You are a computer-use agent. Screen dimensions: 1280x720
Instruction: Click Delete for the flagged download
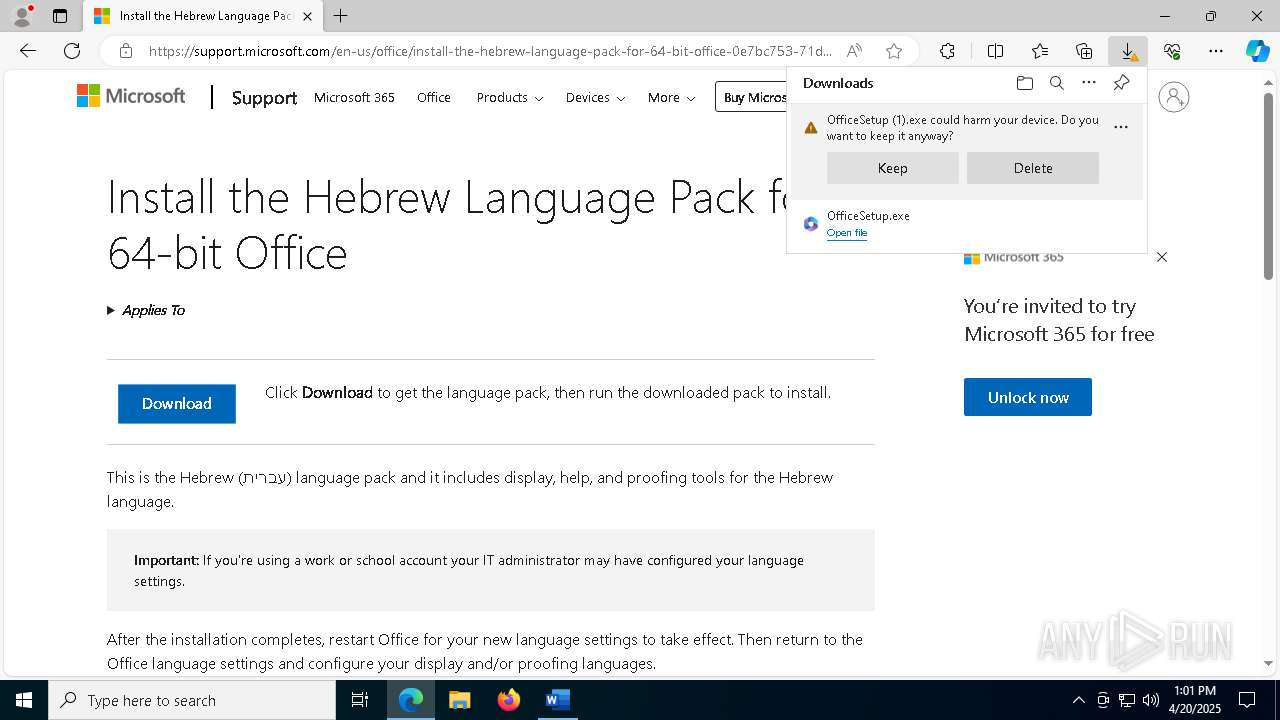(1033, 168)
